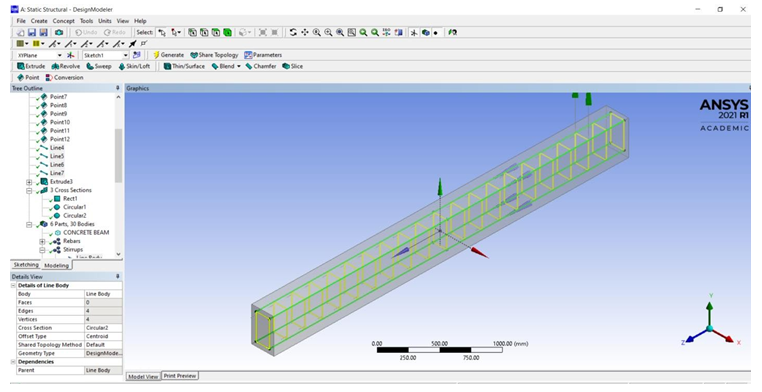Open the XYPlane plane dropdown

point(60,55)
